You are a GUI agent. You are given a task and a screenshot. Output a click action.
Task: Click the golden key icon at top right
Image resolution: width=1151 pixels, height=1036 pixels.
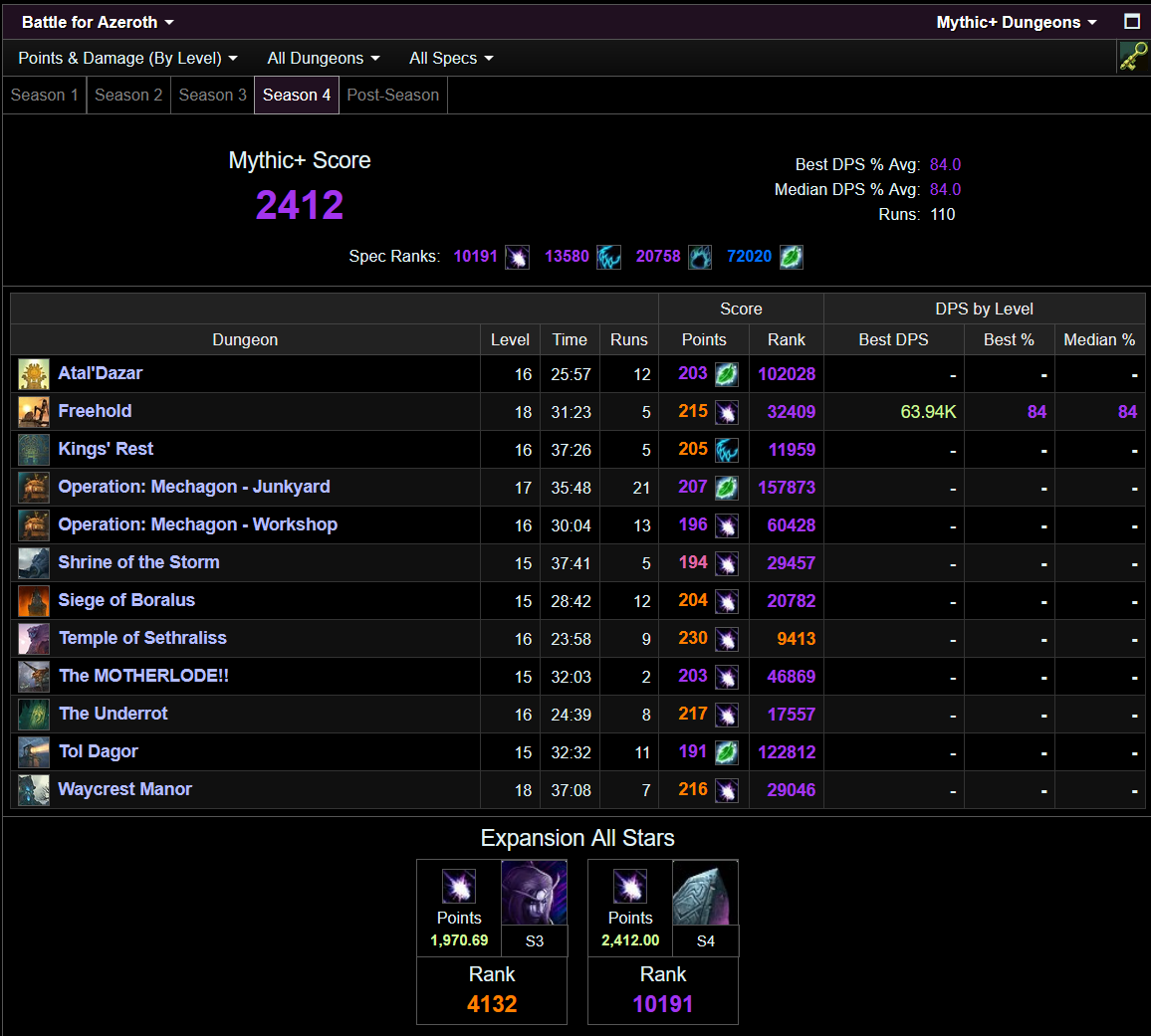[x=1133, y=58]
